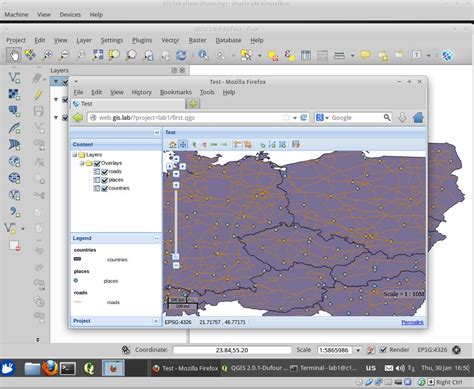The image size is (474, 389).
Task: Click the QGIS Refresh map icon
Action: click(x=181, y=55)
